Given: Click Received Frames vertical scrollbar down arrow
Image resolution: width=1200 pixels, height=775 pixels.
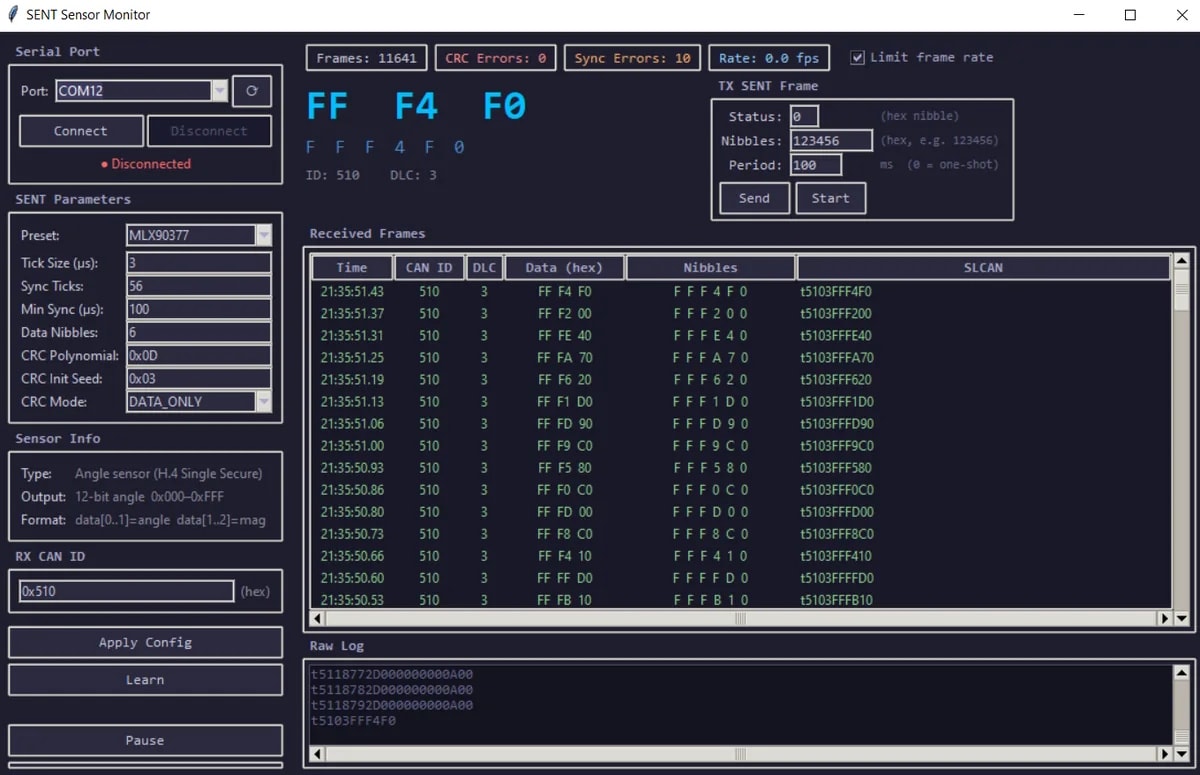Looking at the screenshot, I should tap(1181, 619).
